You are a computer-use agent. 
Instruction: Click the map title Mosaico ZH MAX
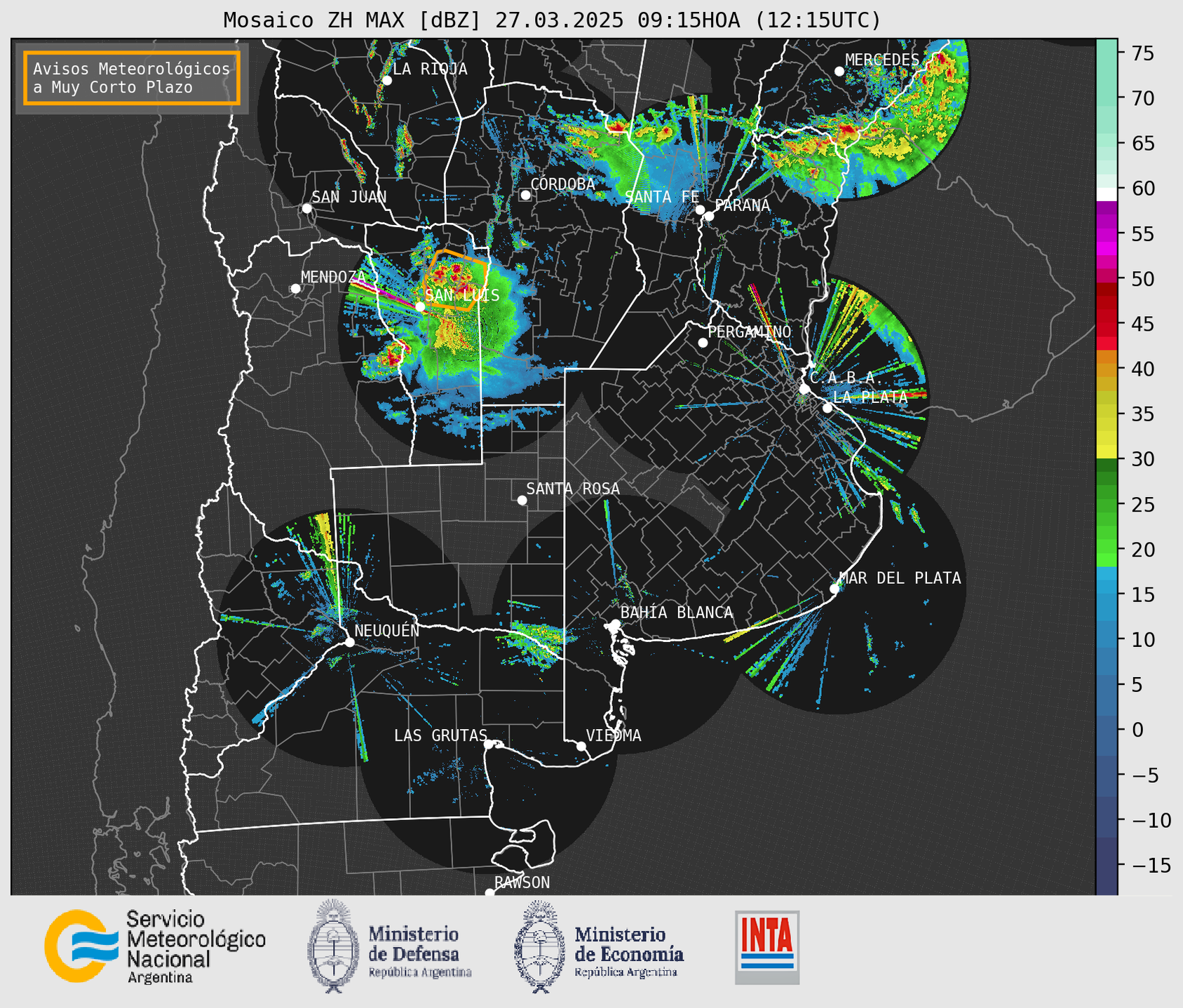[x=552, y=20]
